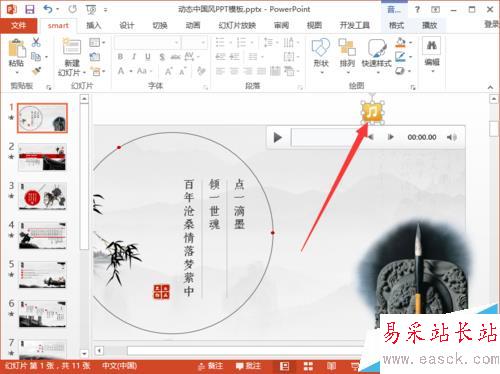
Task: Open the 备注 Notes pane
Action: tap(210, 366)
